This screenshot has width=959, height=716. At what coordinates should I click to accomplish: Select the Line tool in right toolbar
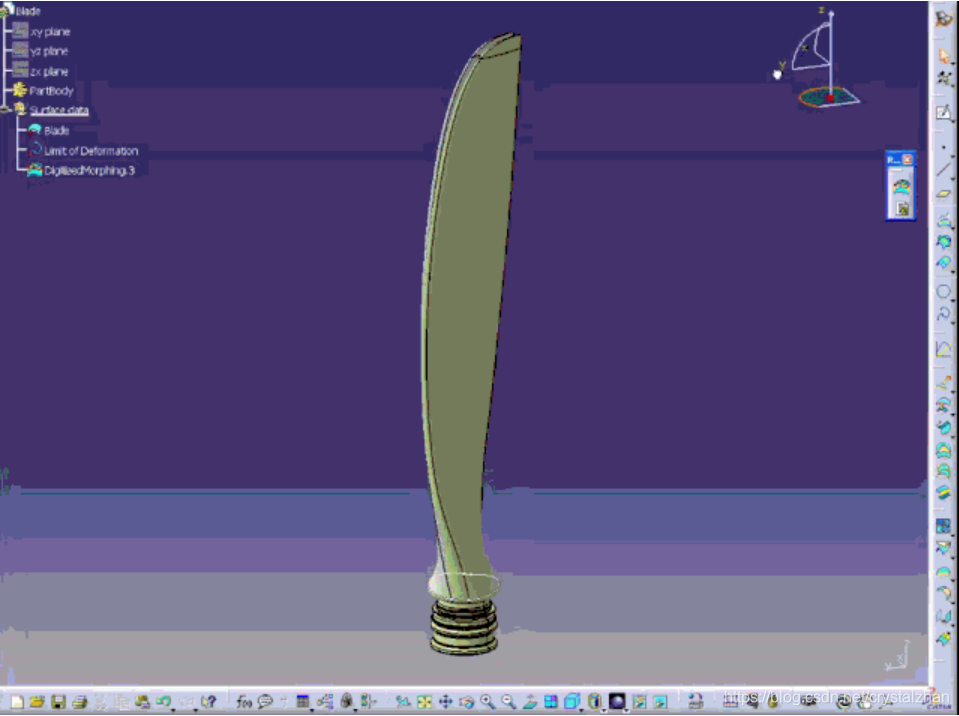pyautogui.click(x=943, y=169)
